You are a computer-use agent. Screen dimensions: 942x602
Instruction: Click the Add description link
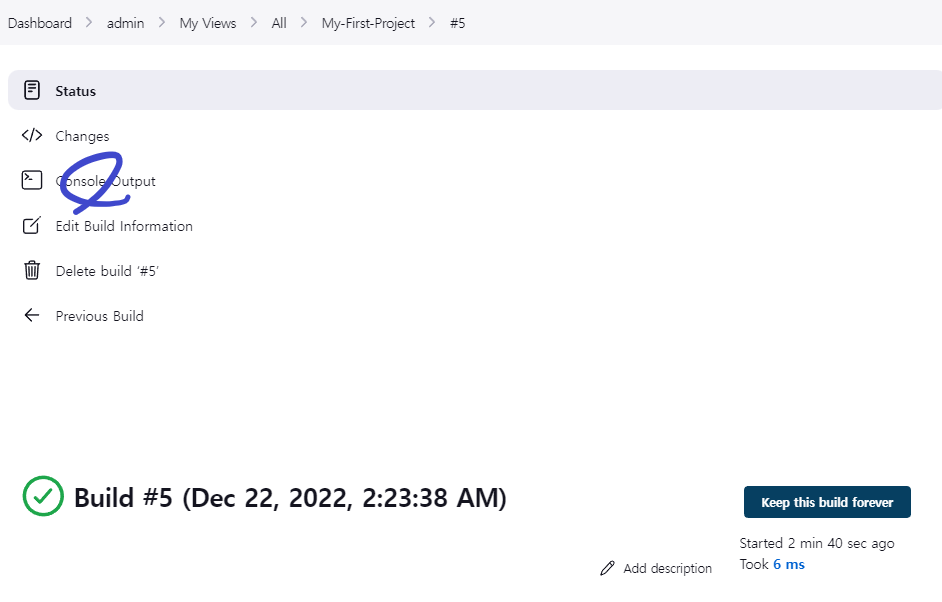[667, 568]
